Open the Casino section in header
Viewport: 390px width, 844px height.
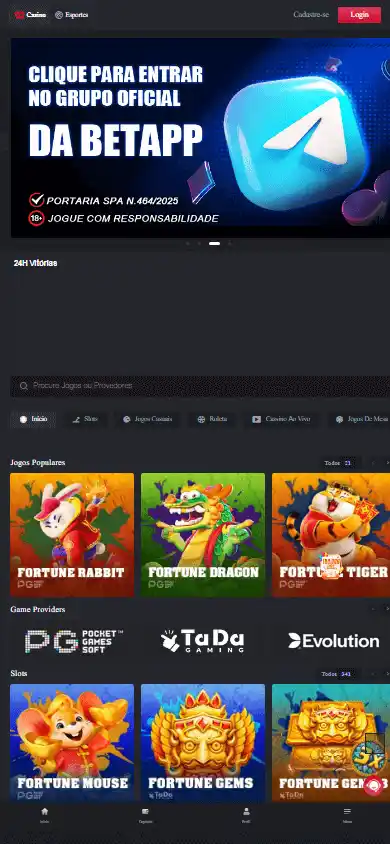31,15
